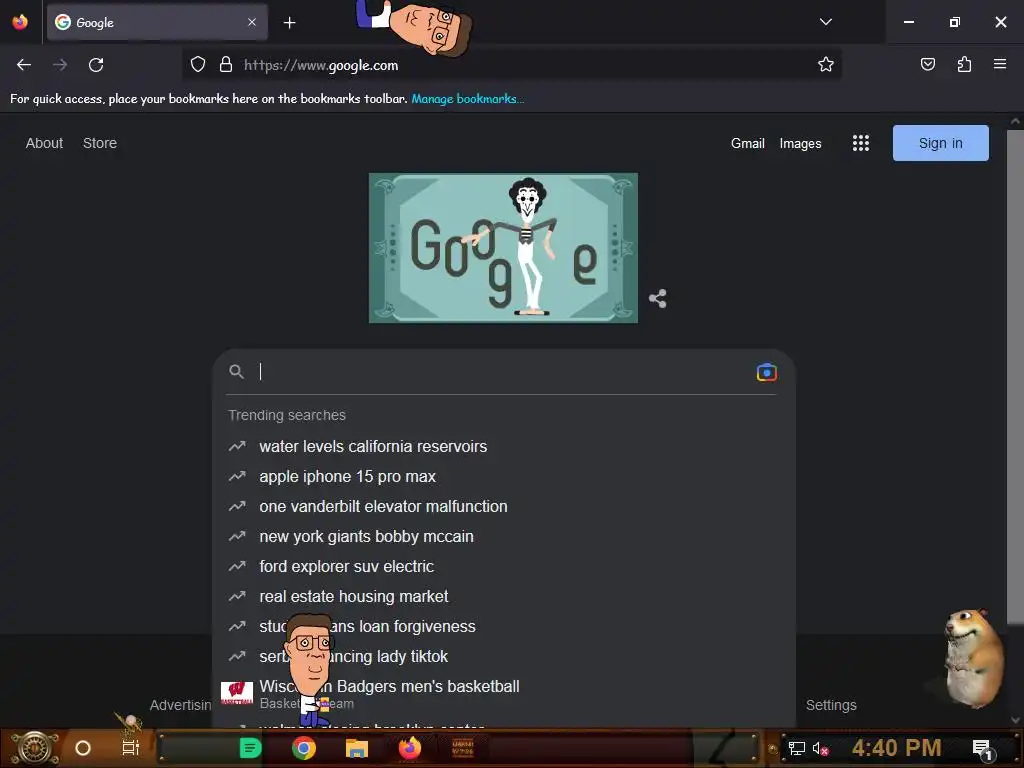1024x768 pixels.
Task: Open the Manage bookmarks link
Action: 467,99
